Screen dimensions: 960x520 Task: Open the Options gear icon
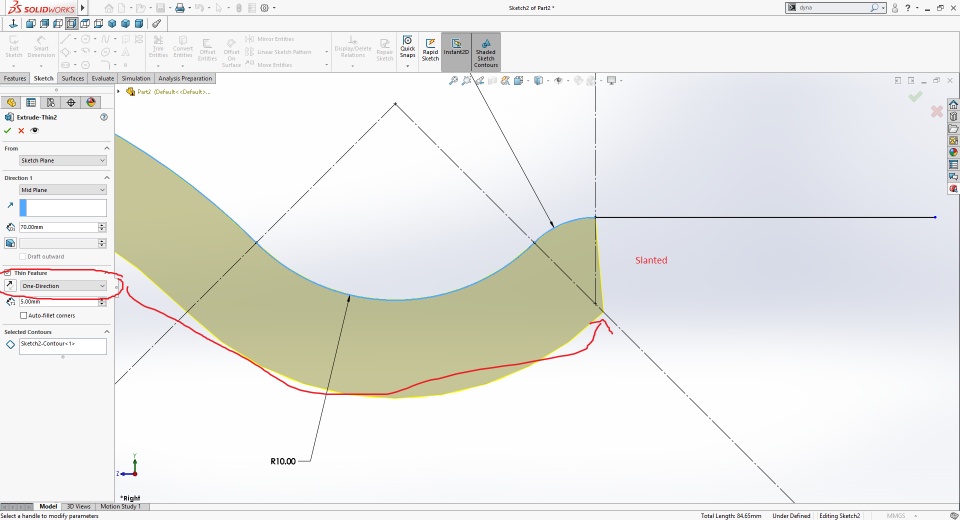click(264, 8)
